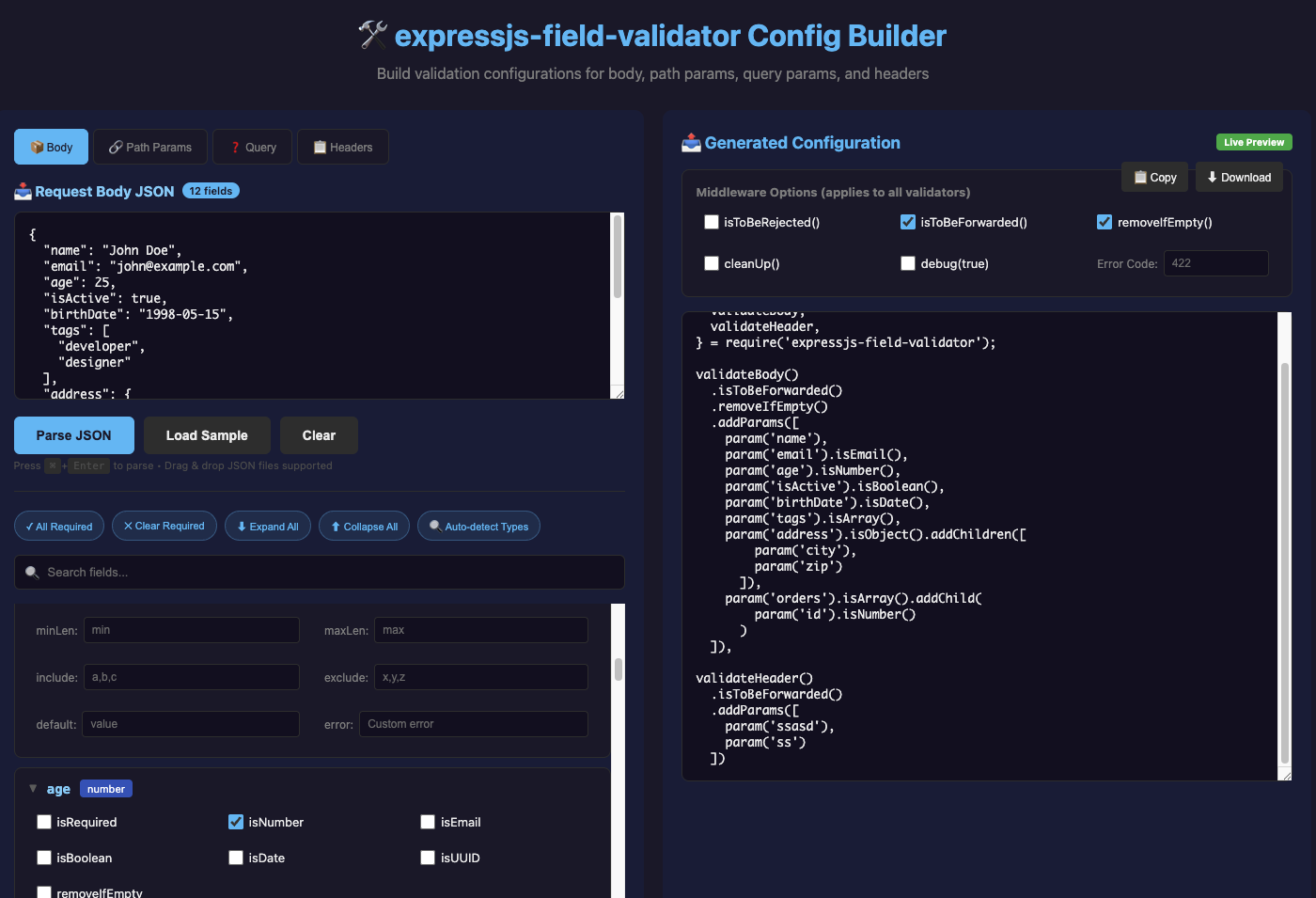Check isRequired for the age field
This screenshot has width=1316, height=898.
tap(43, 822)
